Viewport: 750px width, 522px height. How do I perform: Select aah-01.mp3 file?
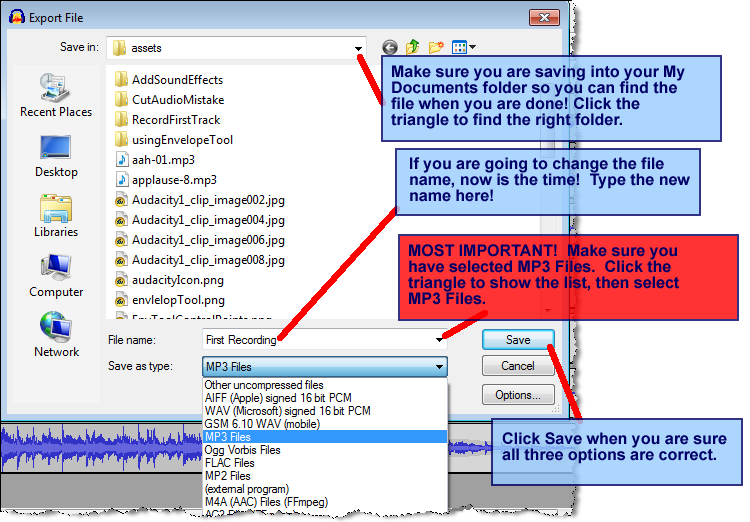click(155, 160)
